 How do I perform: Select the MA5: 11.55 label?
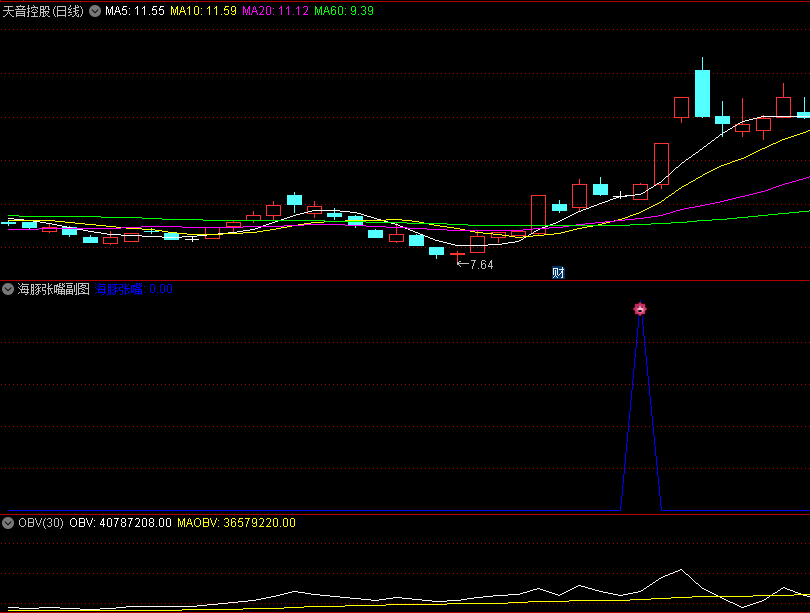coord(135,11)
